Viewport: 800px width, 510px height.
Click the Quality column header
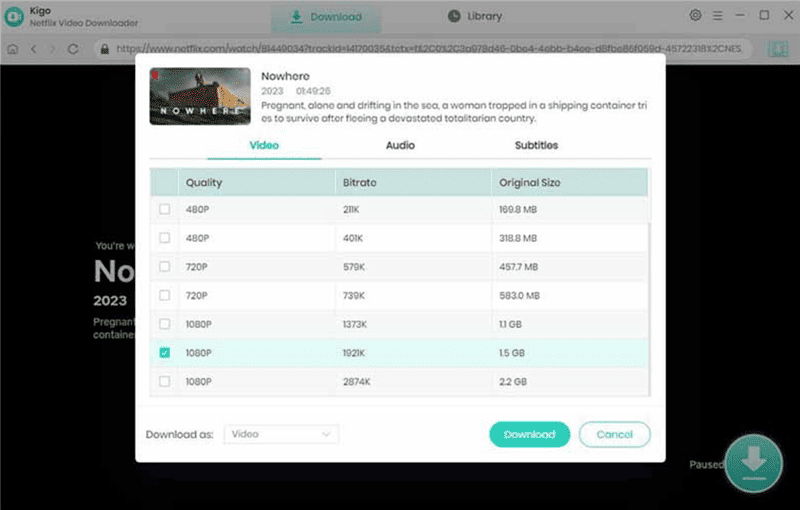pyautogui.click(x=257, y=183)
